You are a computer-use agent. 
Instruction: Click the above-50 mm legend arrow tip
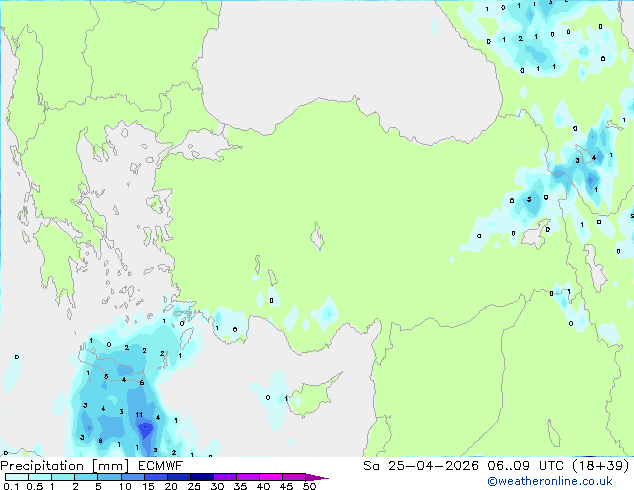[317, 477]
